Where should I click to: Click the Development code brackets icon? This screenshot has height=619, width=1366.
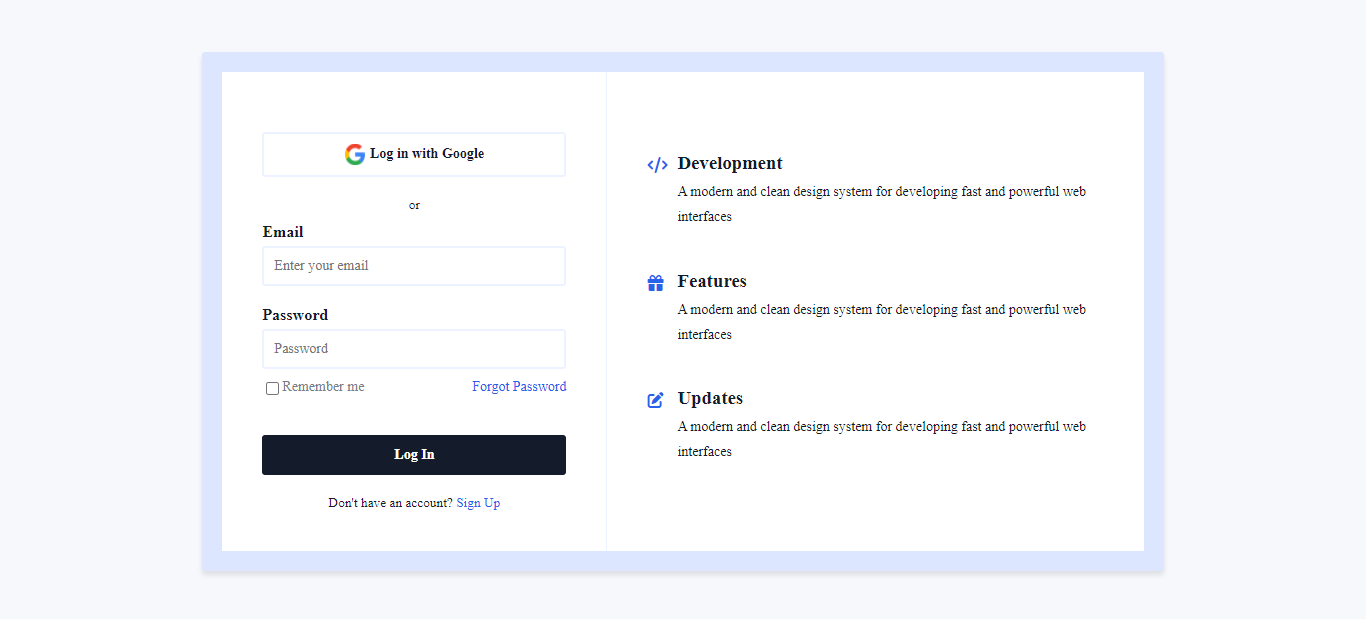click(x=657, y=165)
